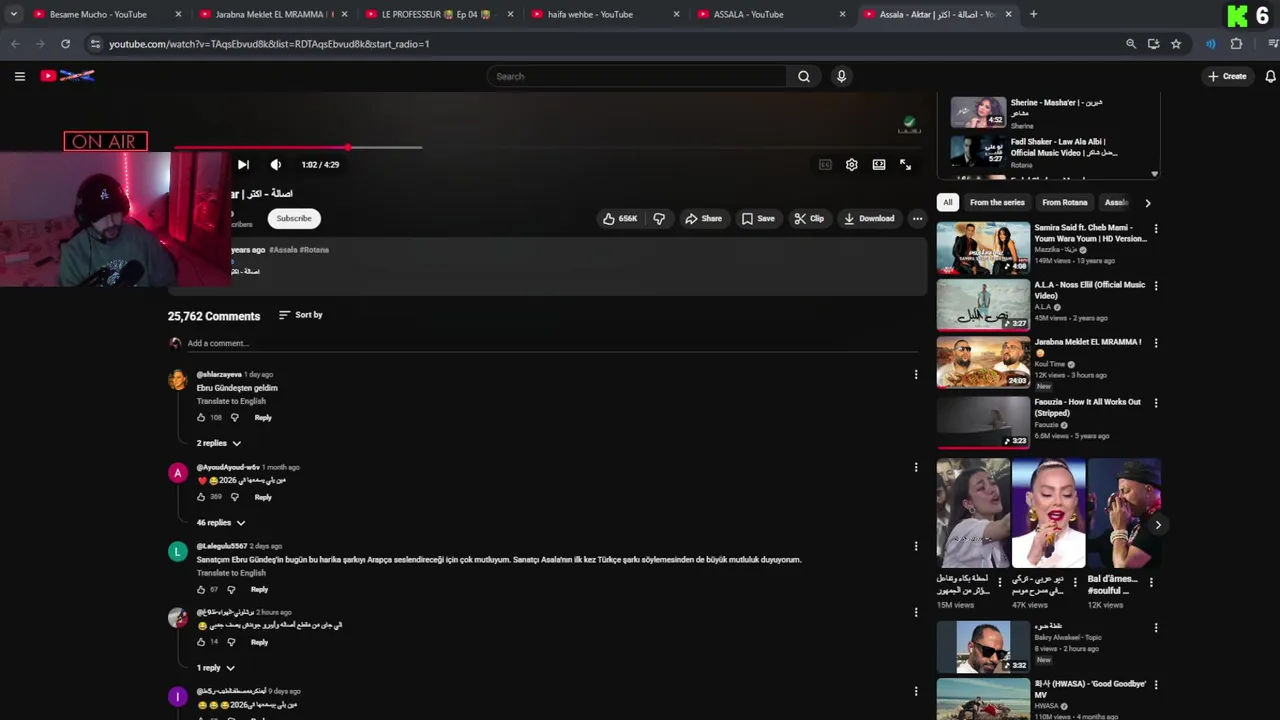The height and width of the screenshot is (720, 1280).
Task: Reload the page
Action: [x=65, y=44]
